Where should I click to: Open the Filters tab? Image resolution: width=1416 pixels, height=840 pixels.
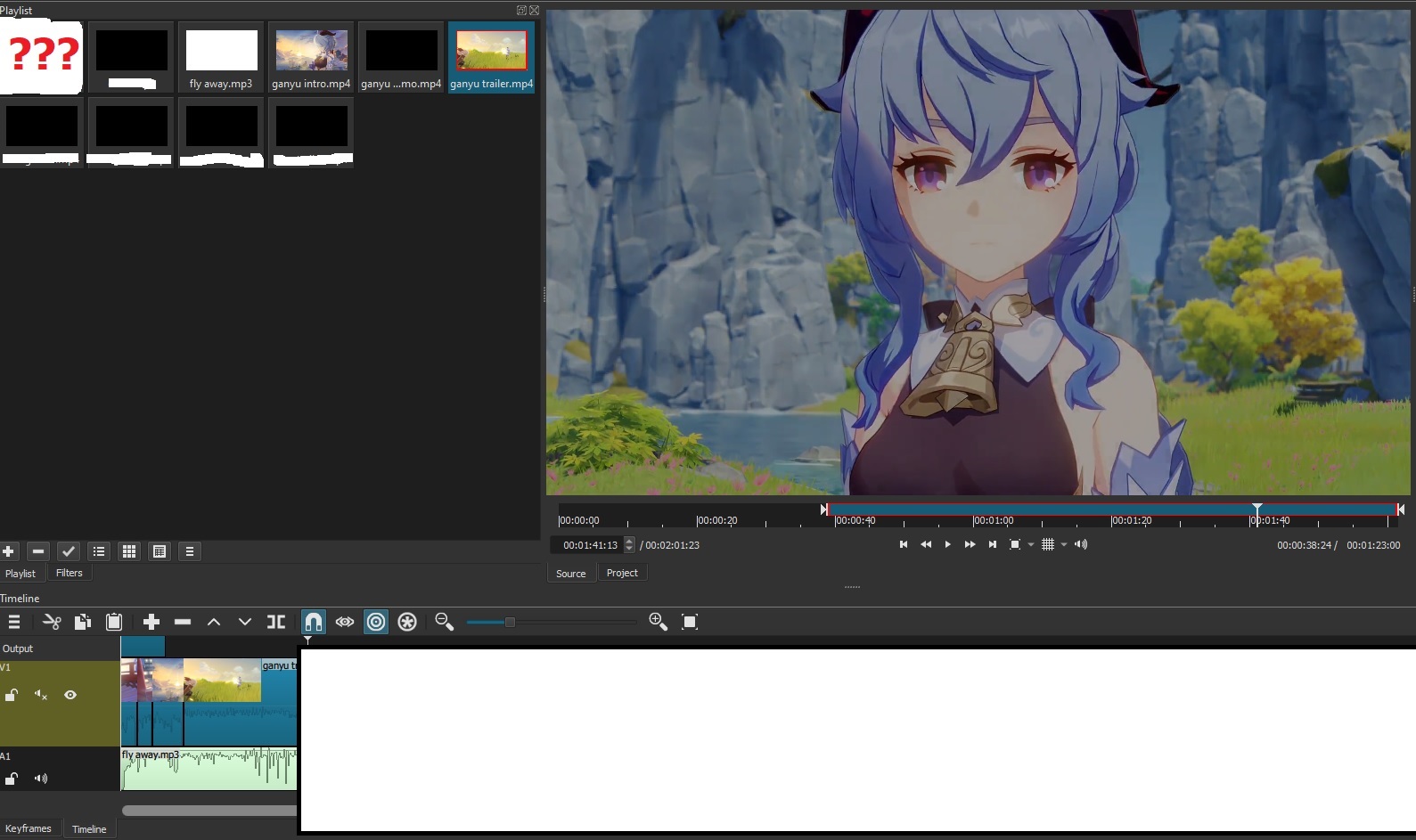(70, 573)
